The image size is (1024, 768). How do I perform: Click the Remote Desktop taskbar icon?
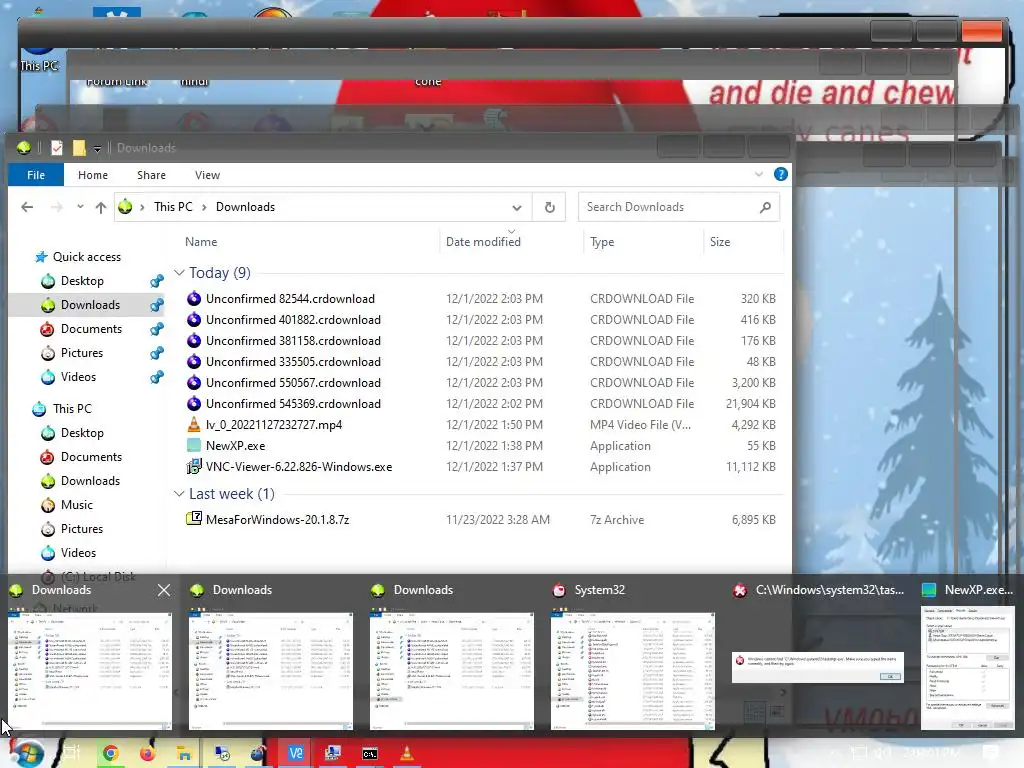[332, 754]
